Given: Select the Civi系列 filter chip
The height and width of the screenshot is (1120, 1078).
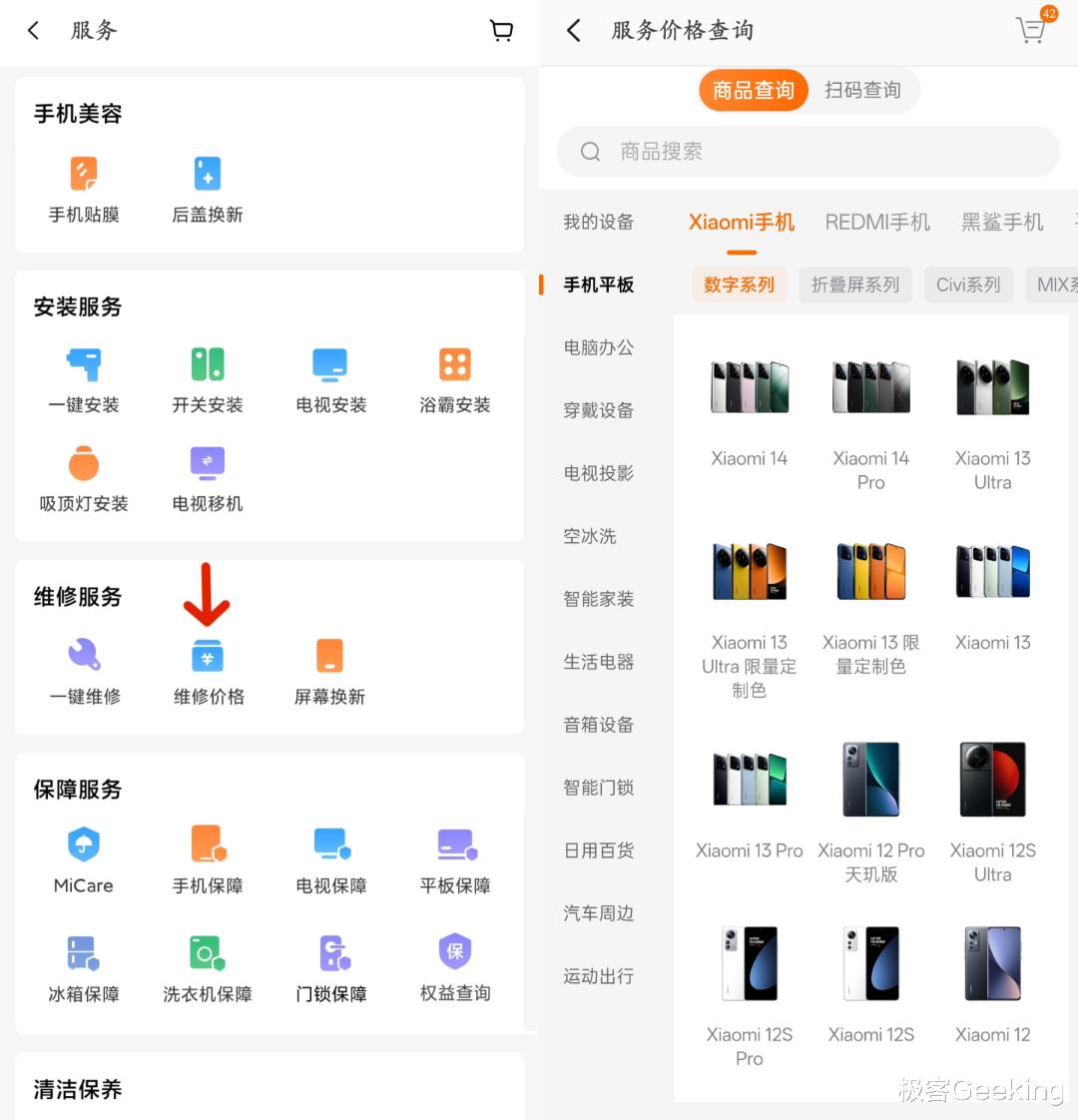Looking at the screenshot, I should (x=968, y=285).
